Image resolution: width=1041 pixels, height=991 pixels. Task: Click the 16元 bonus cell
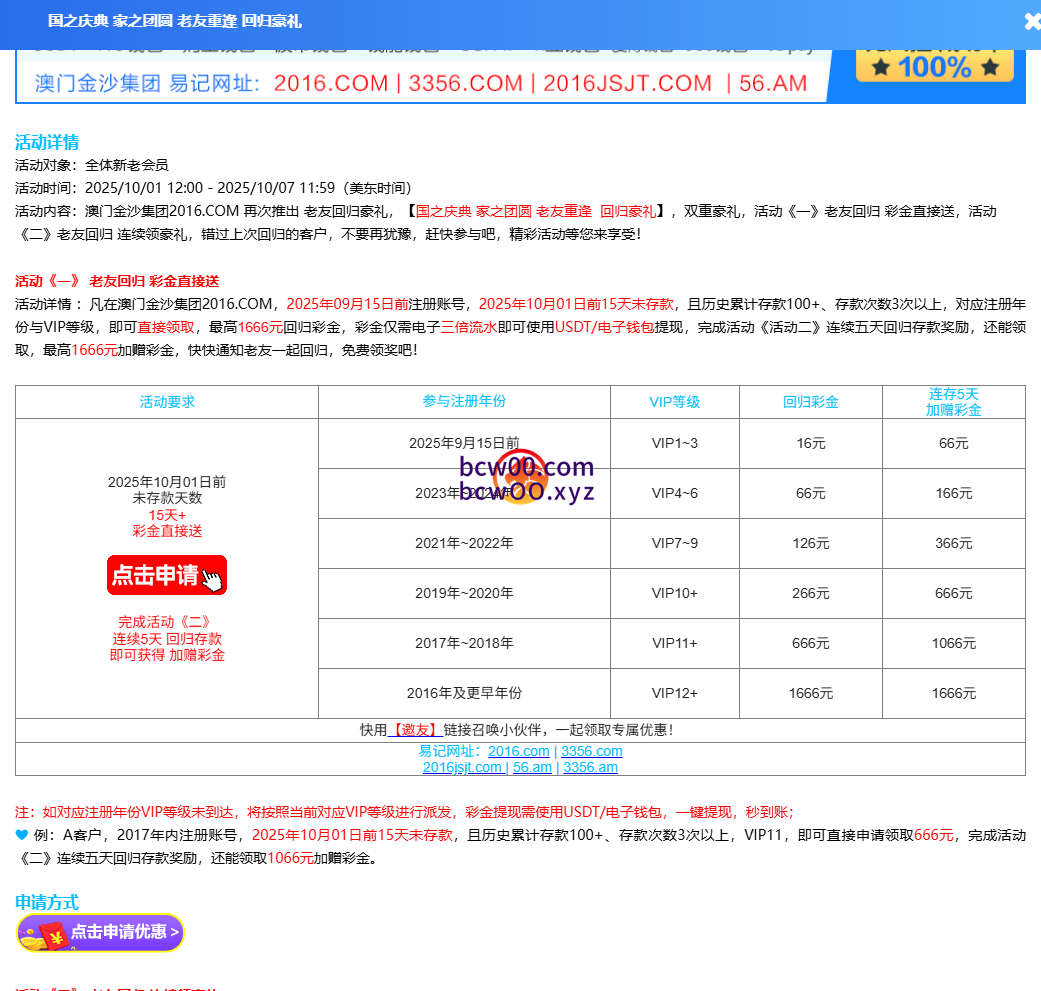pyautogui.click(x=811, y=443)
